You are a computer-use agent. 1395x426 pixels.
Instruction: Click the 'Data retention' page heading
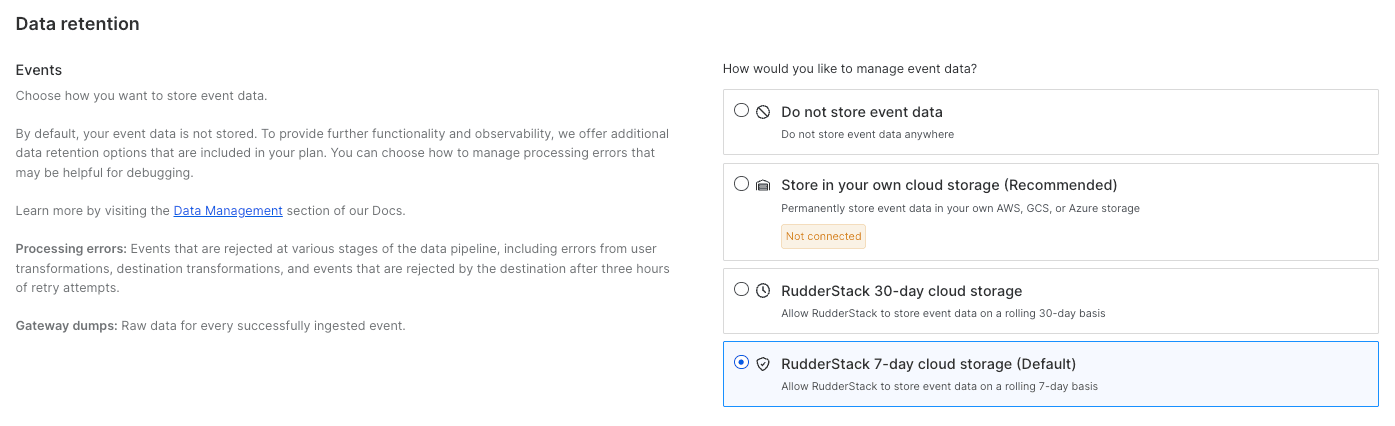[77, 23]
